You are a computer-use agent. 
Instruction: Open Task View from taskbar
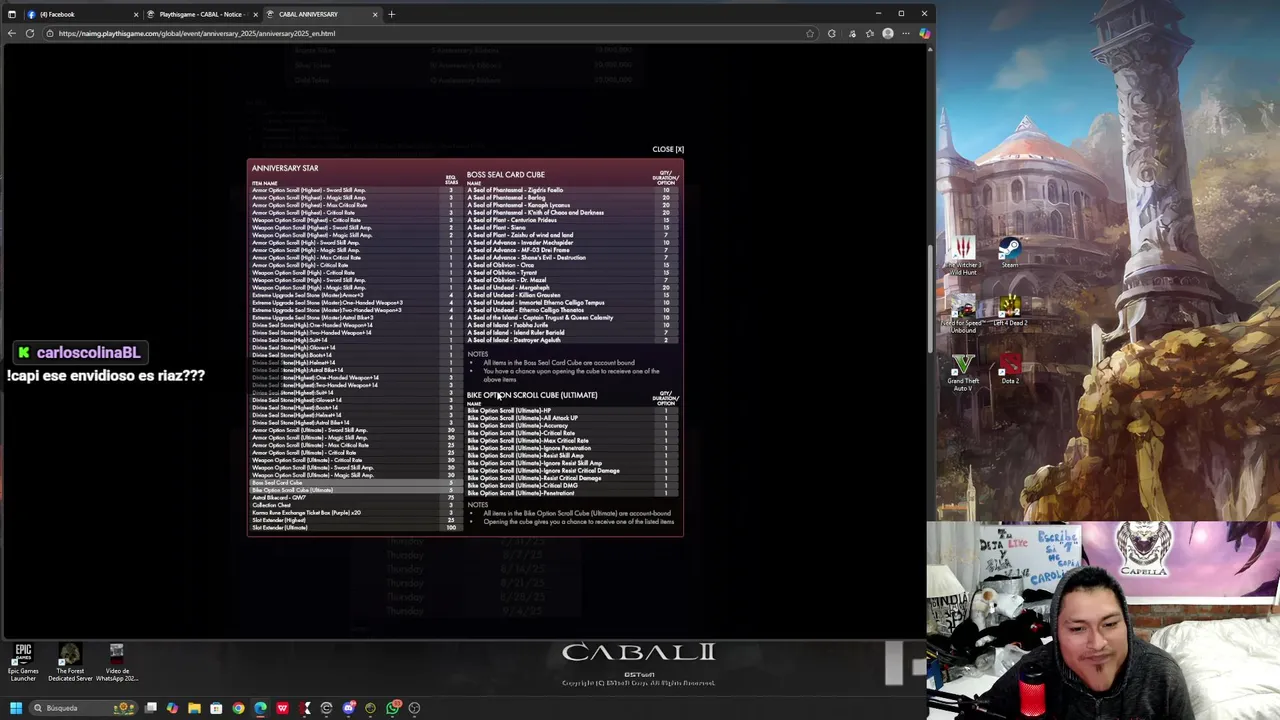tap(151, 708)
